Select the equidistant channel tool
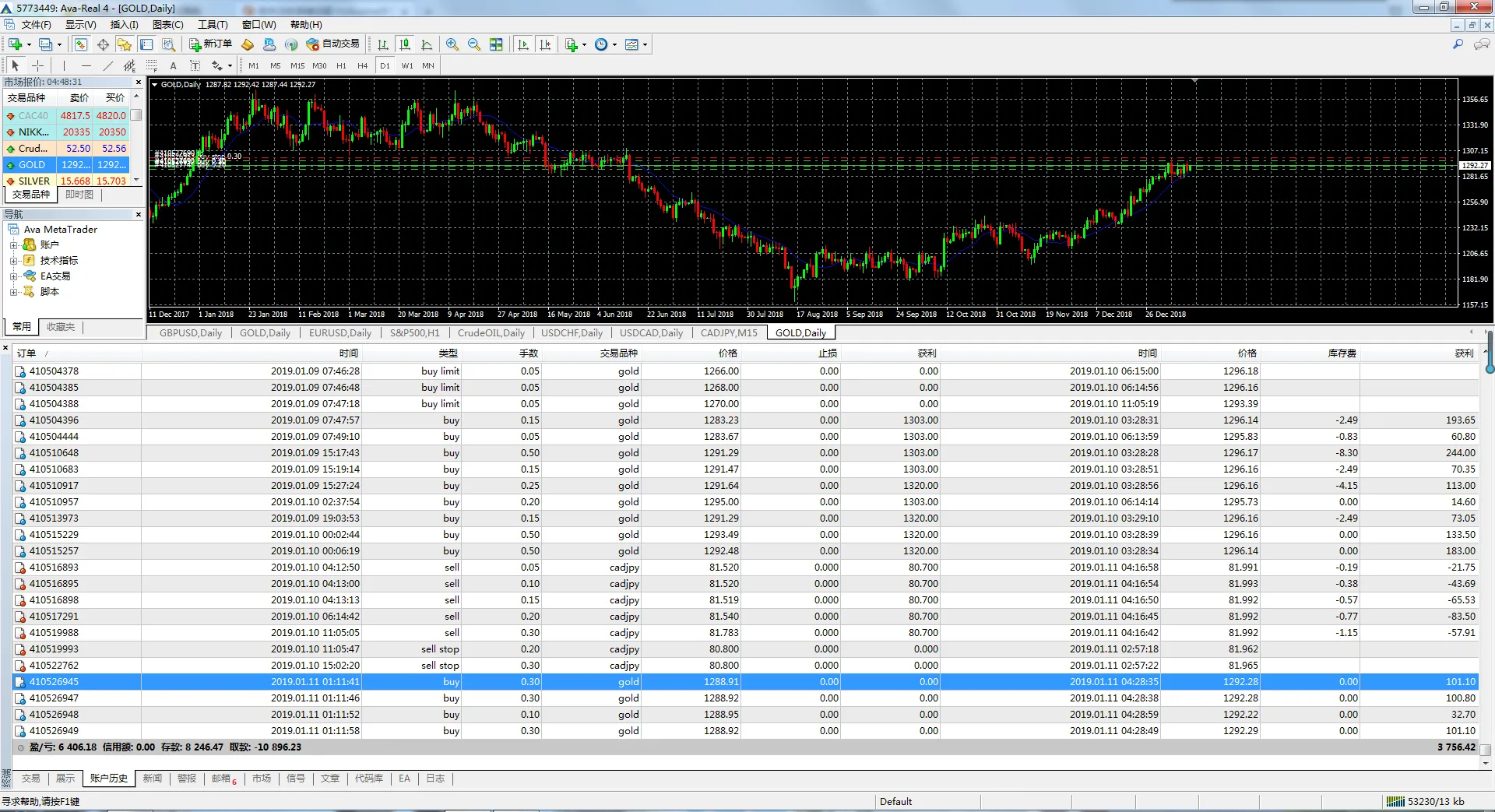Image resolution: width=1495 pixels, height=812 pixels. coord(129,65)
